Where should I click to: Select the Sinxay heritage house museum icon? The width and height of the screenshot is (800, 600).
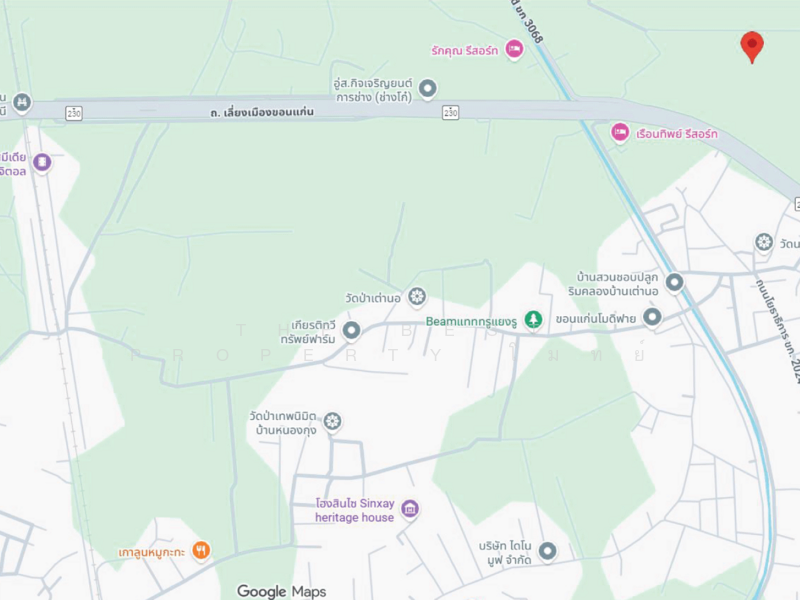(x=410, y=508)
